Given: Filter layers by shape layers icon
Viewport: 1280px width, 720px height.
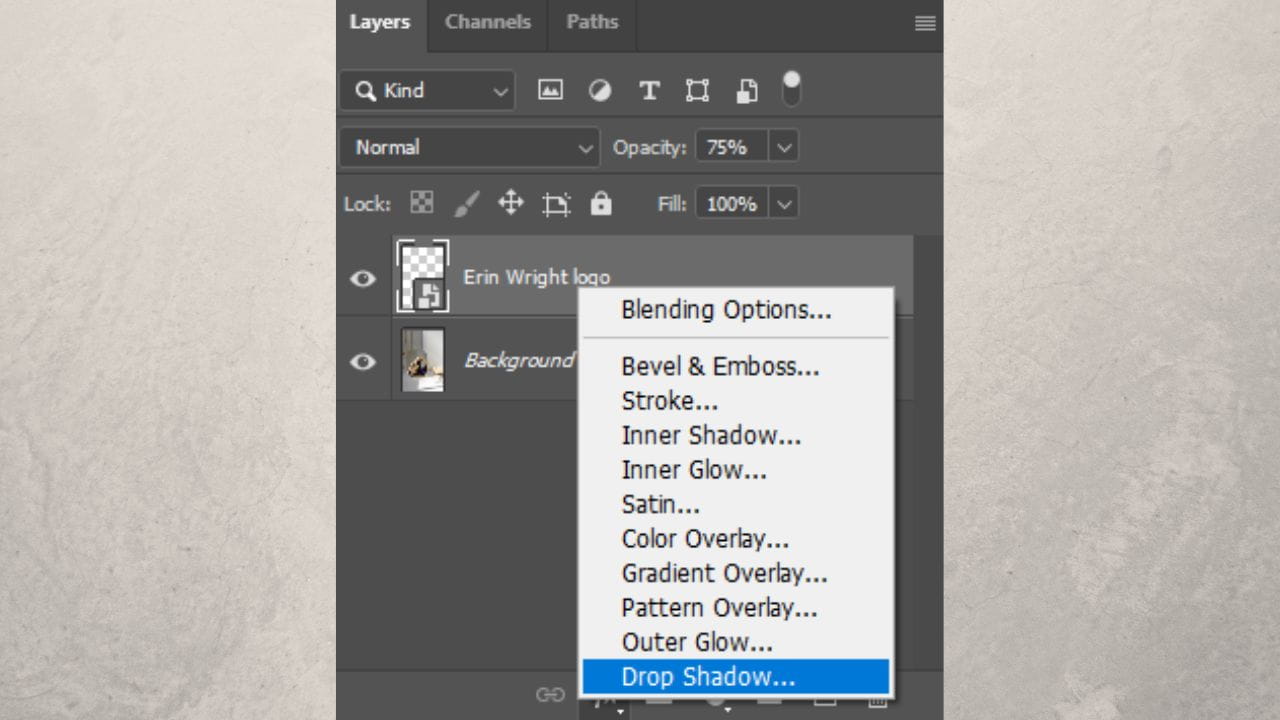Looking at the screenshot, I should click(x=697, y=90).
